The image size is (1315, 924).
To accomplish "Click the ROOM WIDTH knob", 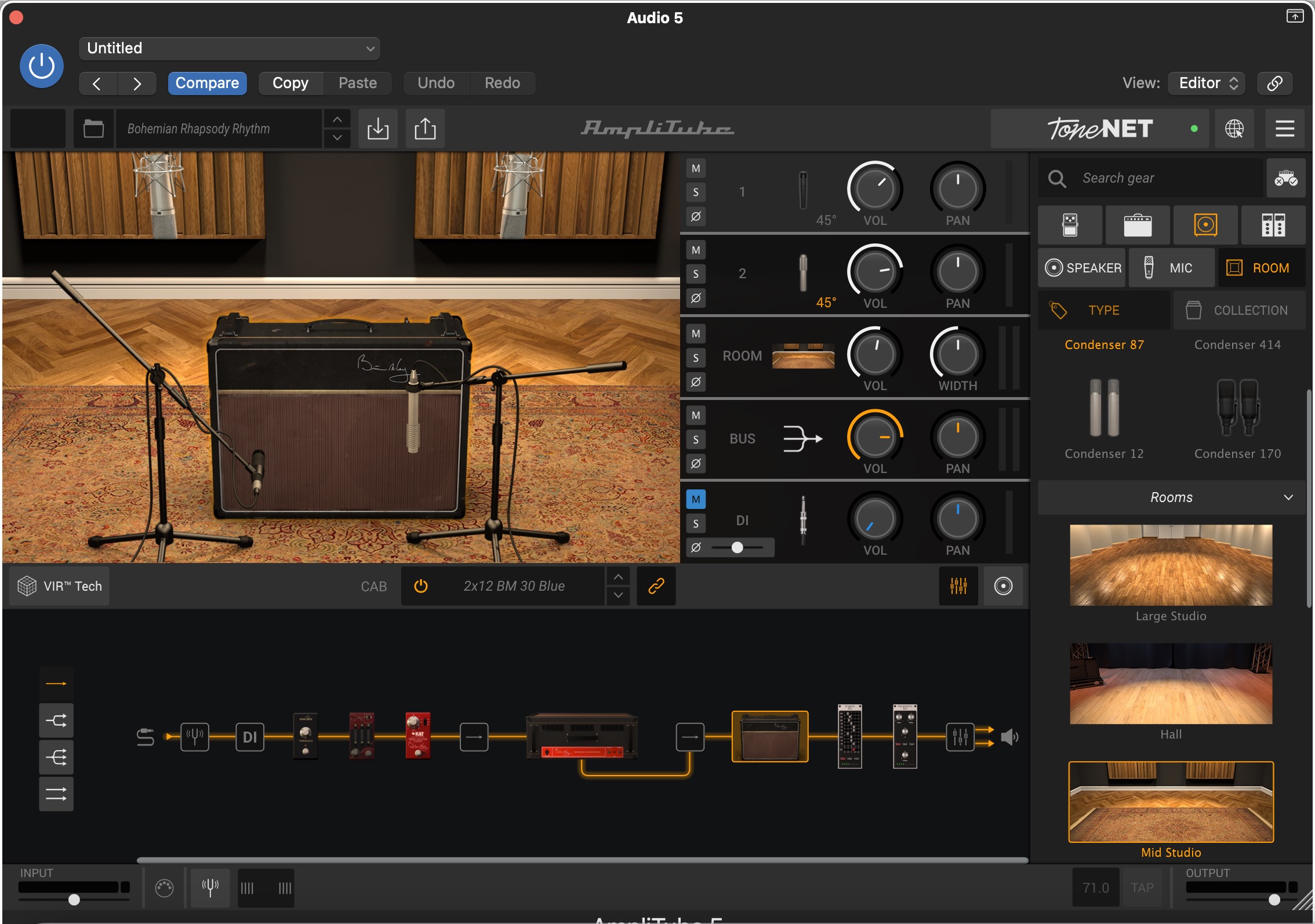I will tap(957, 354).
